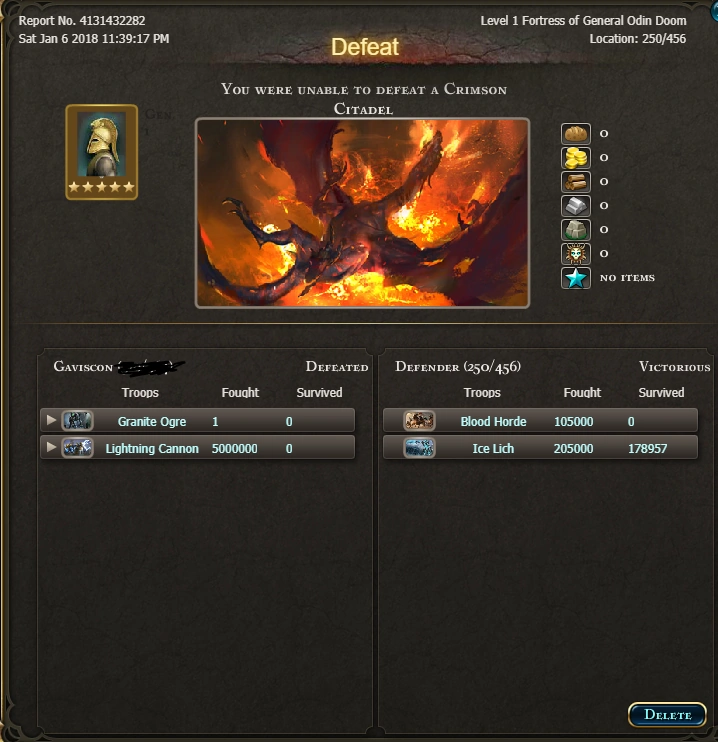This screenshot has height=742, width=718.
Task: Click the Crimson Citadel dragon image
Action: [362, 213]
